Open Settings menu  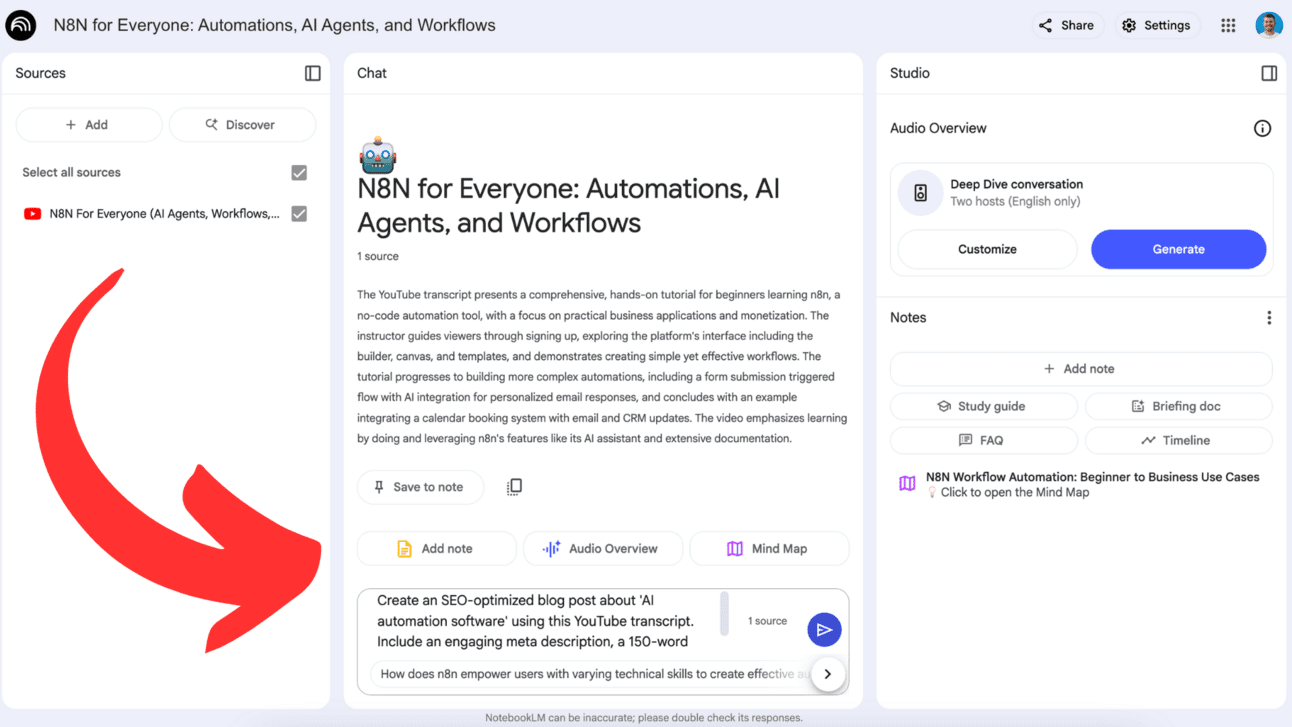pyautogui.click(x=1157, y=25)
